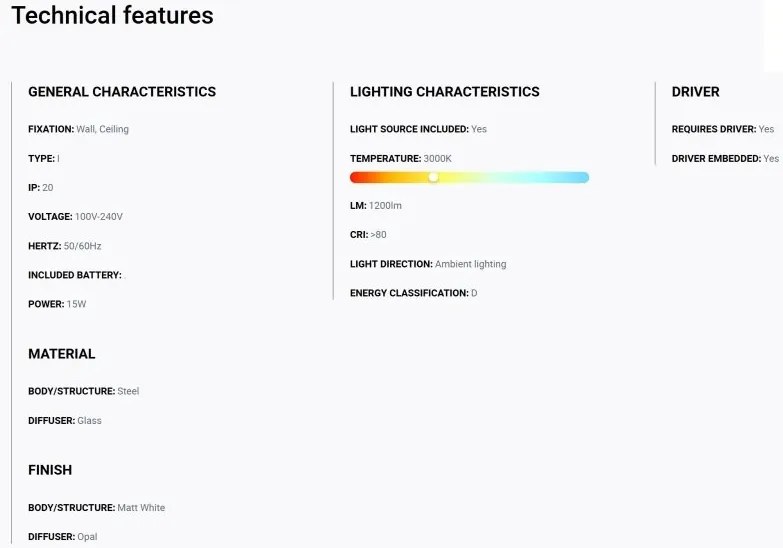Click the Finish section heading
The width and height of the screenshot is (783, 548).
[50, 470]
